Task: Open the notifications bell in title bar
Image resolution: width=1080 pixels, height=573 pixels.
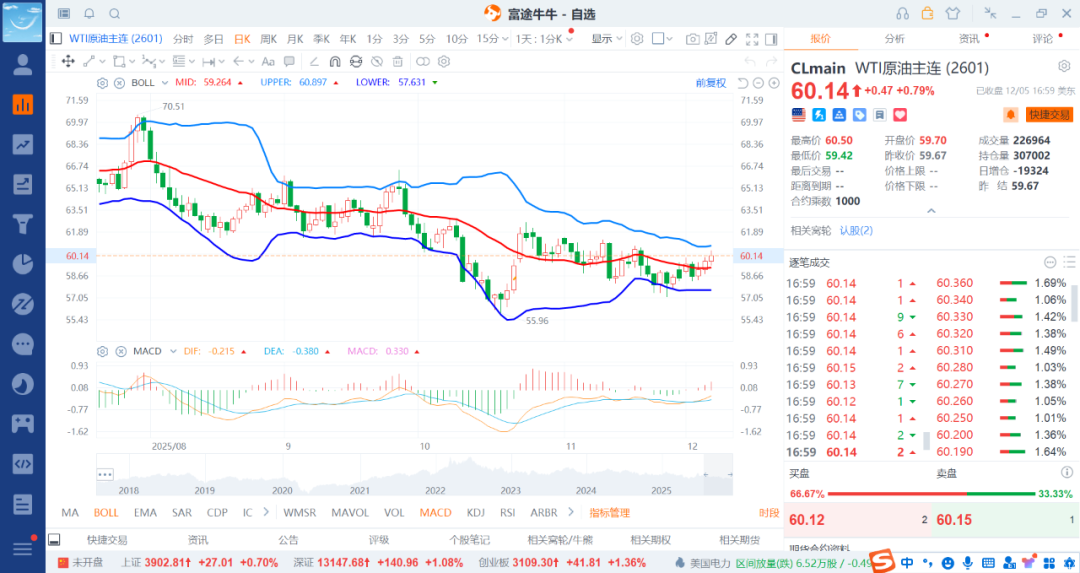Action: 90,14
